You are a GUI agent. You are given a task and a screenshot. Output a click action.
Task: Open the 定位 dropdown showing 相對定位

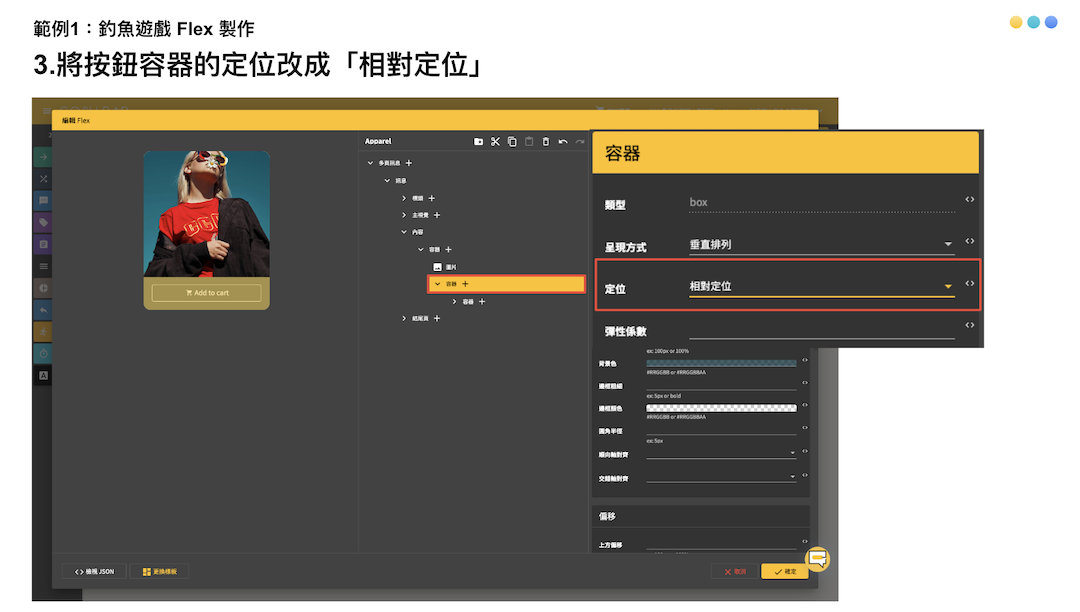tap(822, 286)
